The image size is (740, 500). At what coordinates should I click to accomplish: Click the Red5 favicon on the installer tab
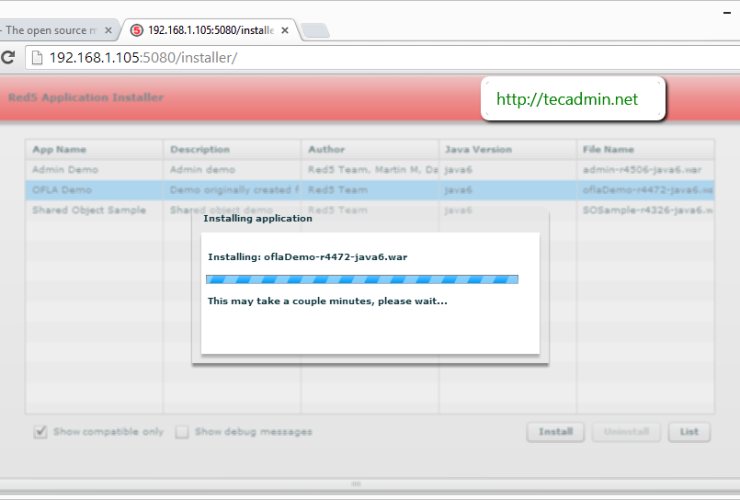(x=137, y=31)
